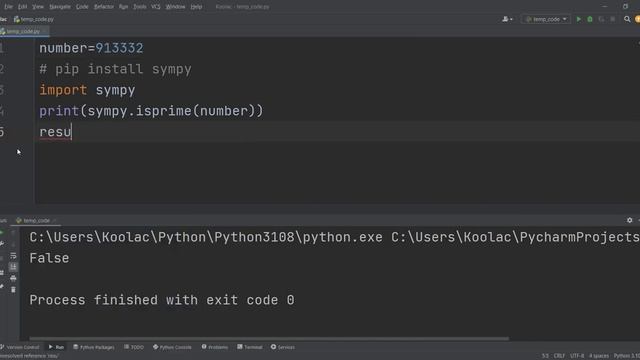Print run output using the printer icon
640x360 pixels.
(13, 278)
